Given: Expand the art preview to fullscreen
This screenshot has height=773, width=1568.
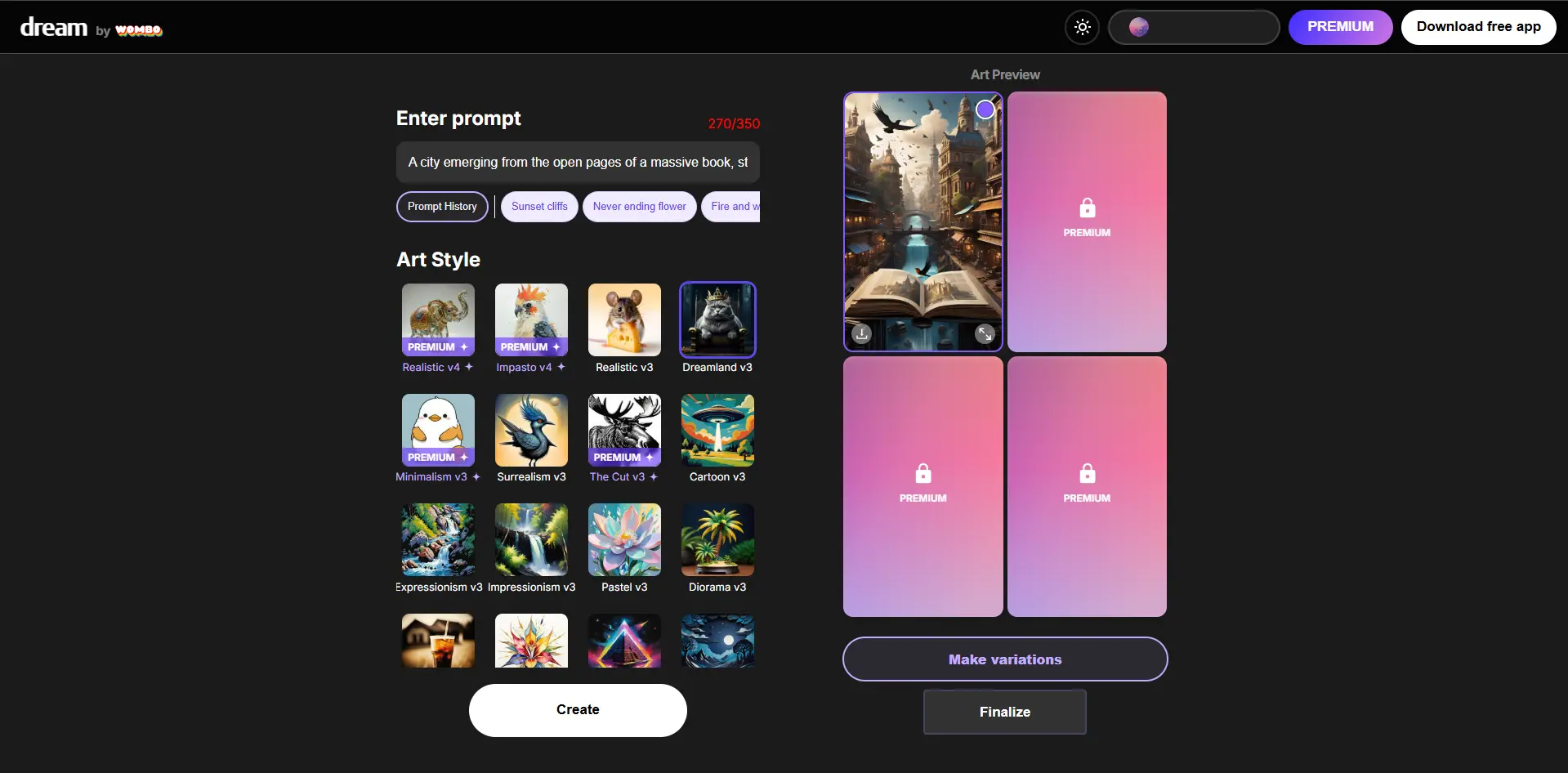Looking at the screenshot, I should tap(985, 333).
